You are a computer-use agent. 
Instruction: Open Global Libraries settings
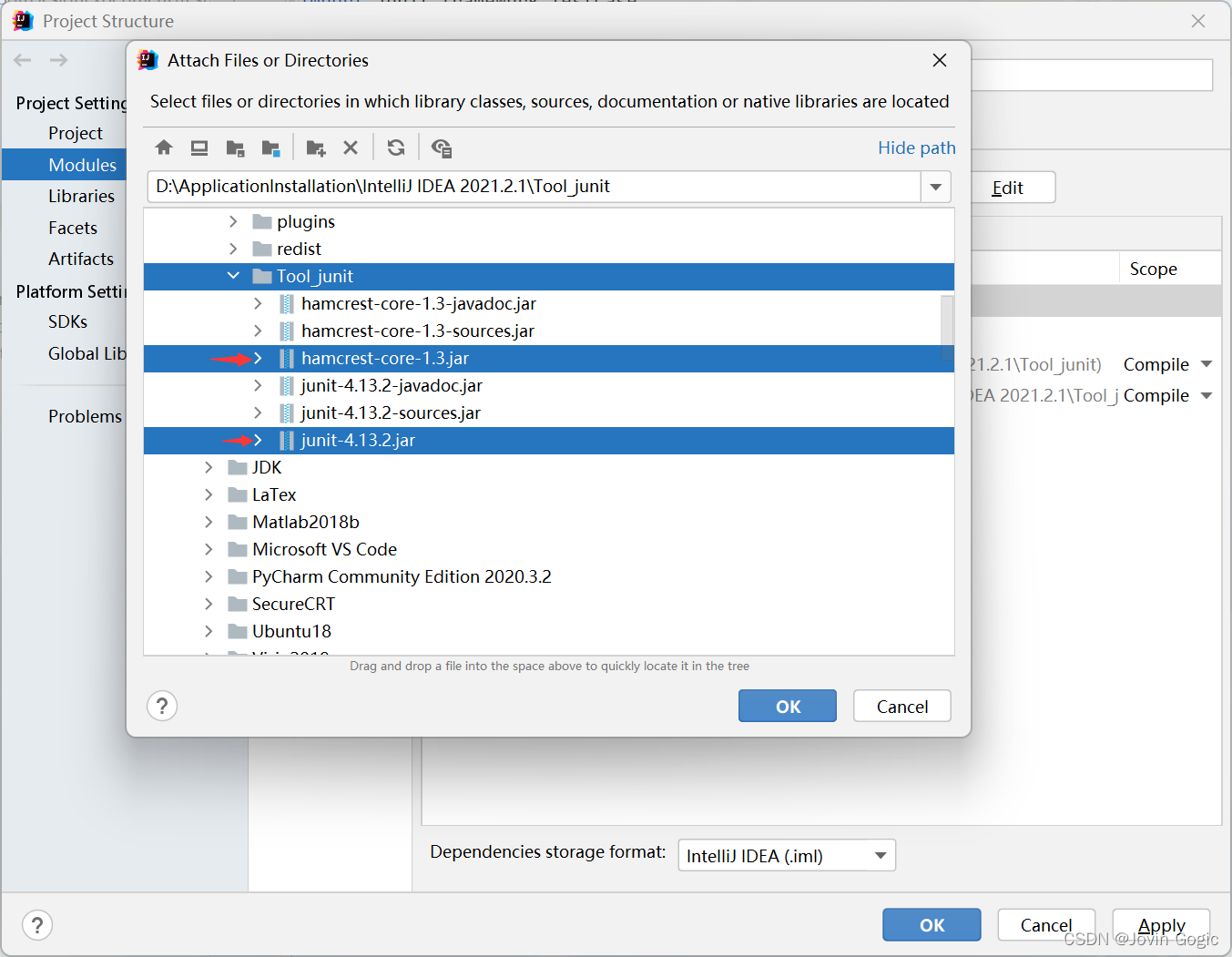87,353
